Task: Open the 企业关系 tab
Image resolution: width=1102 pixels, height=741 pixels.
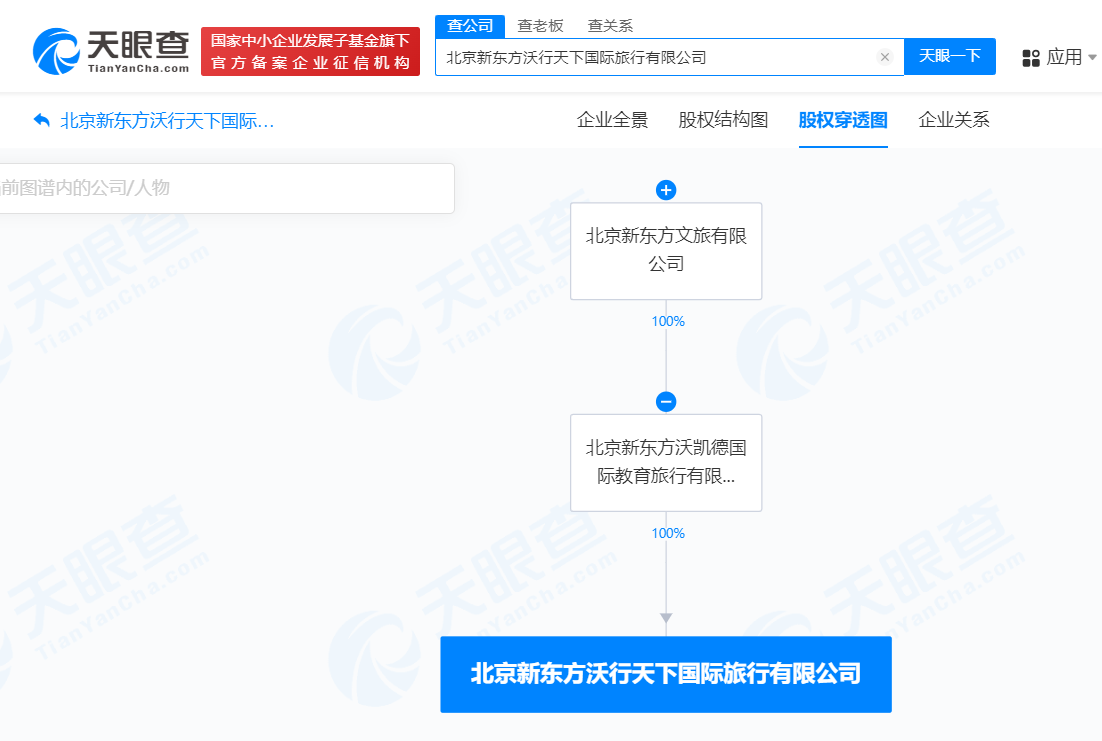Action: click(953, 119)
